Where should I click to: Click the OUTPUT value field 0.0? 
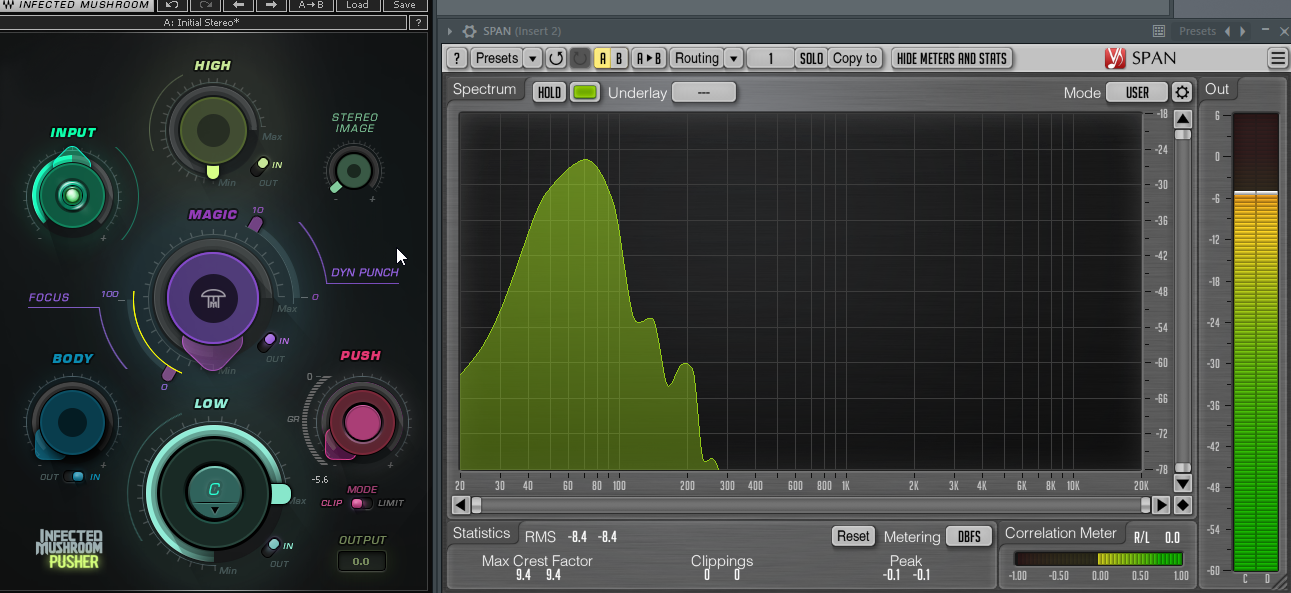361,561
